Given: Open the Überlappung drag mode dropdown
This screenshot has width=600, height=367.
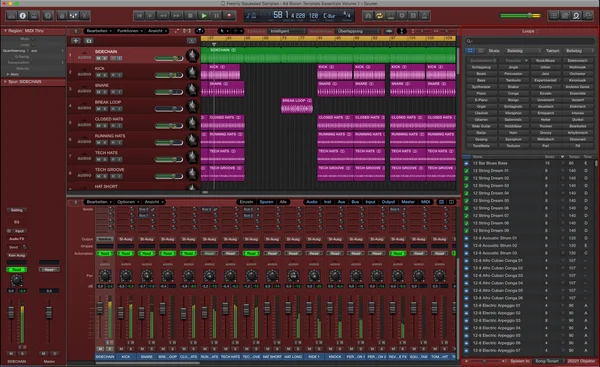Looking at the screenshot, I should [x=359, y=31].
